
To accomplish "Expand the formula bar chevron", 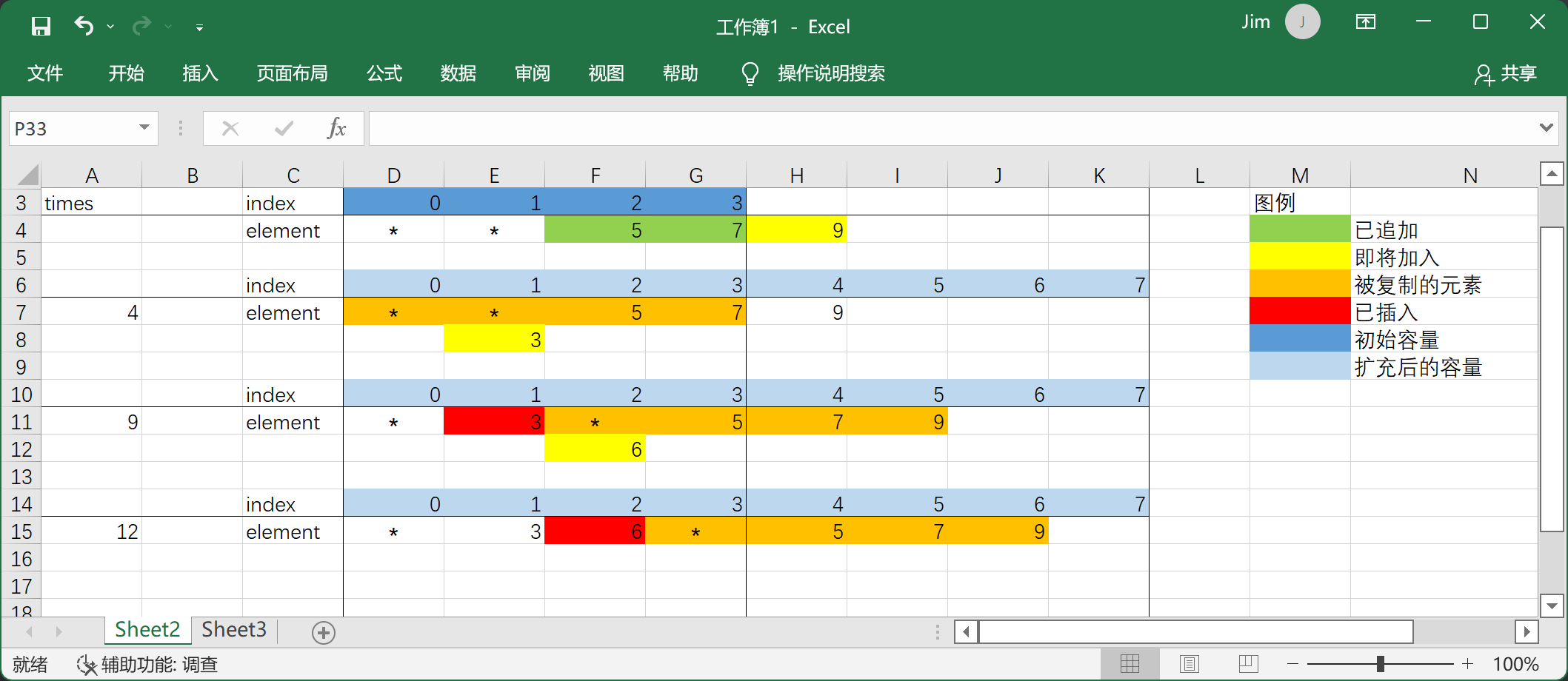I will point(1546,127).
